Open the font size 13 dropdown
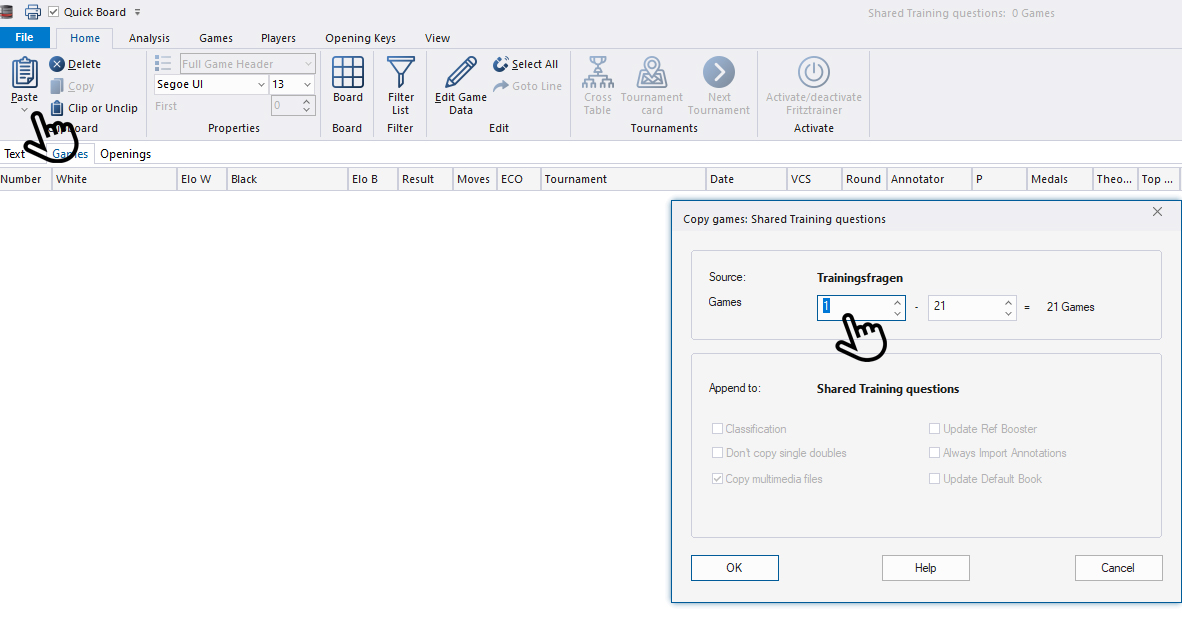This screenshot has width=1182, height=636. pyautogui.click(x=307, y=85)
